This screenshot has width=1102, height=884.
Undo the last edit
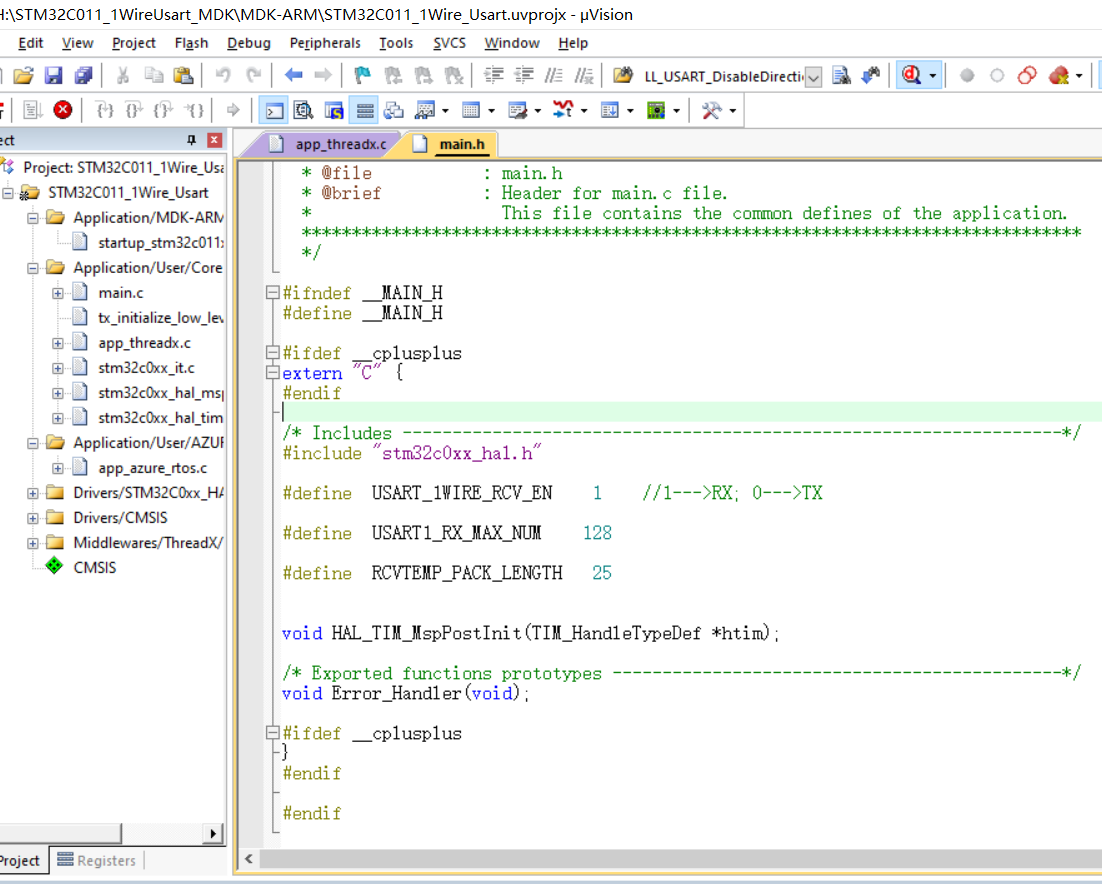(x=223, y=75)
